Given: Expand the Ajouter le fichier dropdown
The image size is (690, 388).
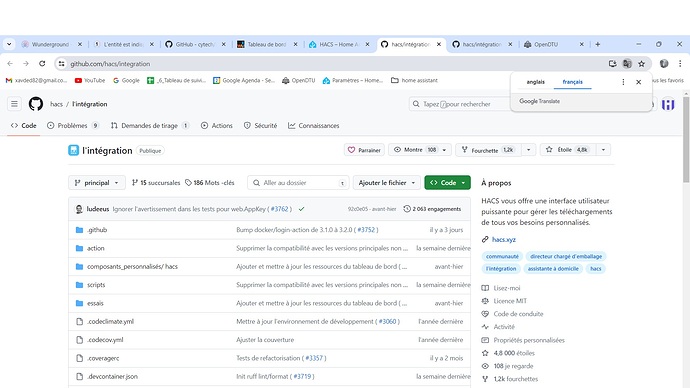Looking at the screenshot, I should (x=387, y=183).
